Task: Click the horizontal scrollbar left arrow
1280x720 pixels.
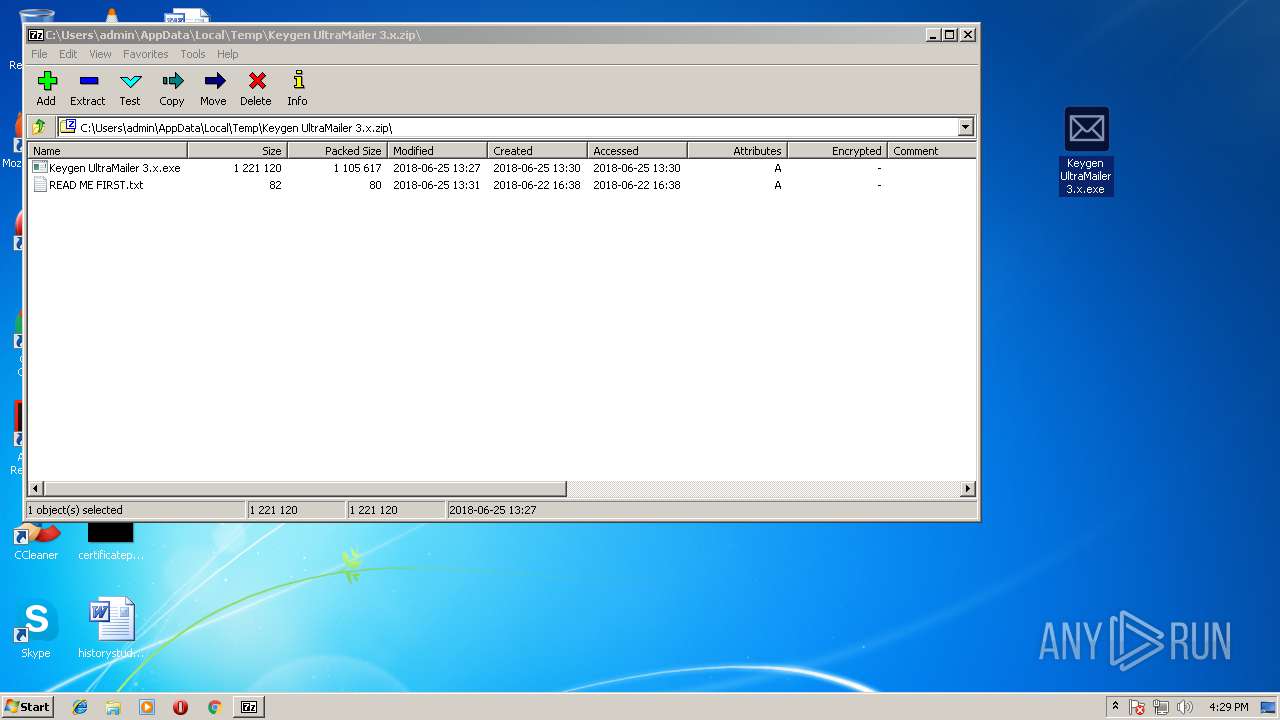Action: pyautogui.click(x=36, y=489)
